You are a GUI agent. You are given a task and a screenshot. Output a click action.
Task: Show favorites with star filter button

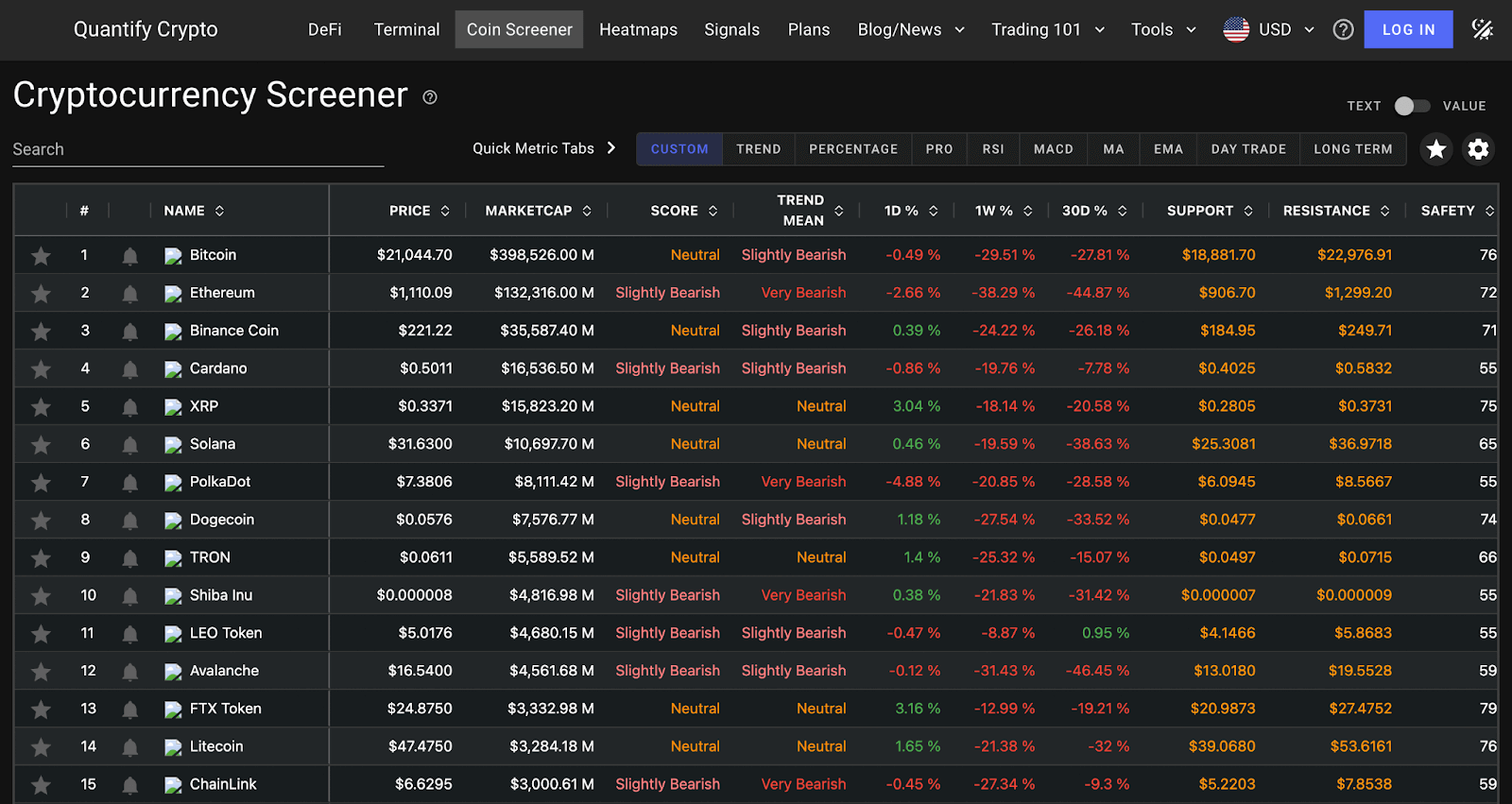1436,148
